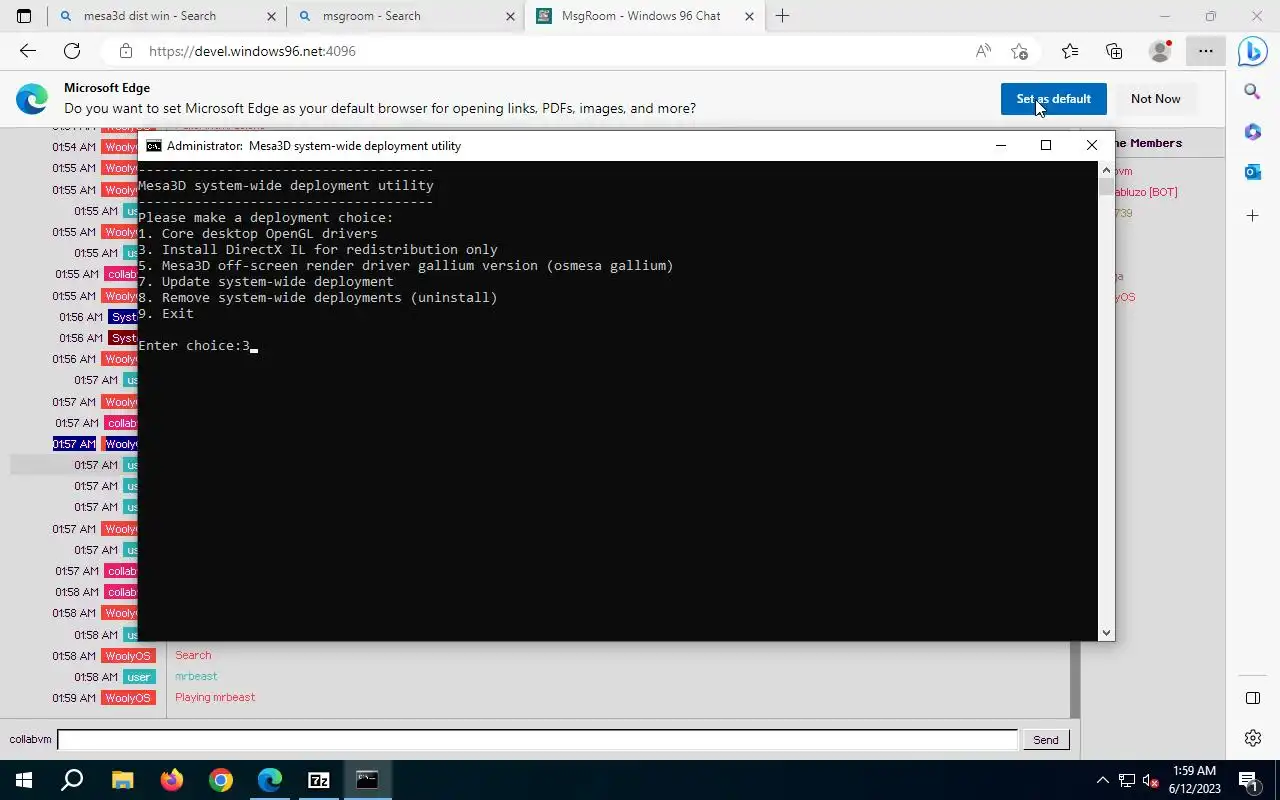Image resolution: width=1280 pixels, height=800 pixels.
Task: Click the mrbeast chat message
Action: 196,677
